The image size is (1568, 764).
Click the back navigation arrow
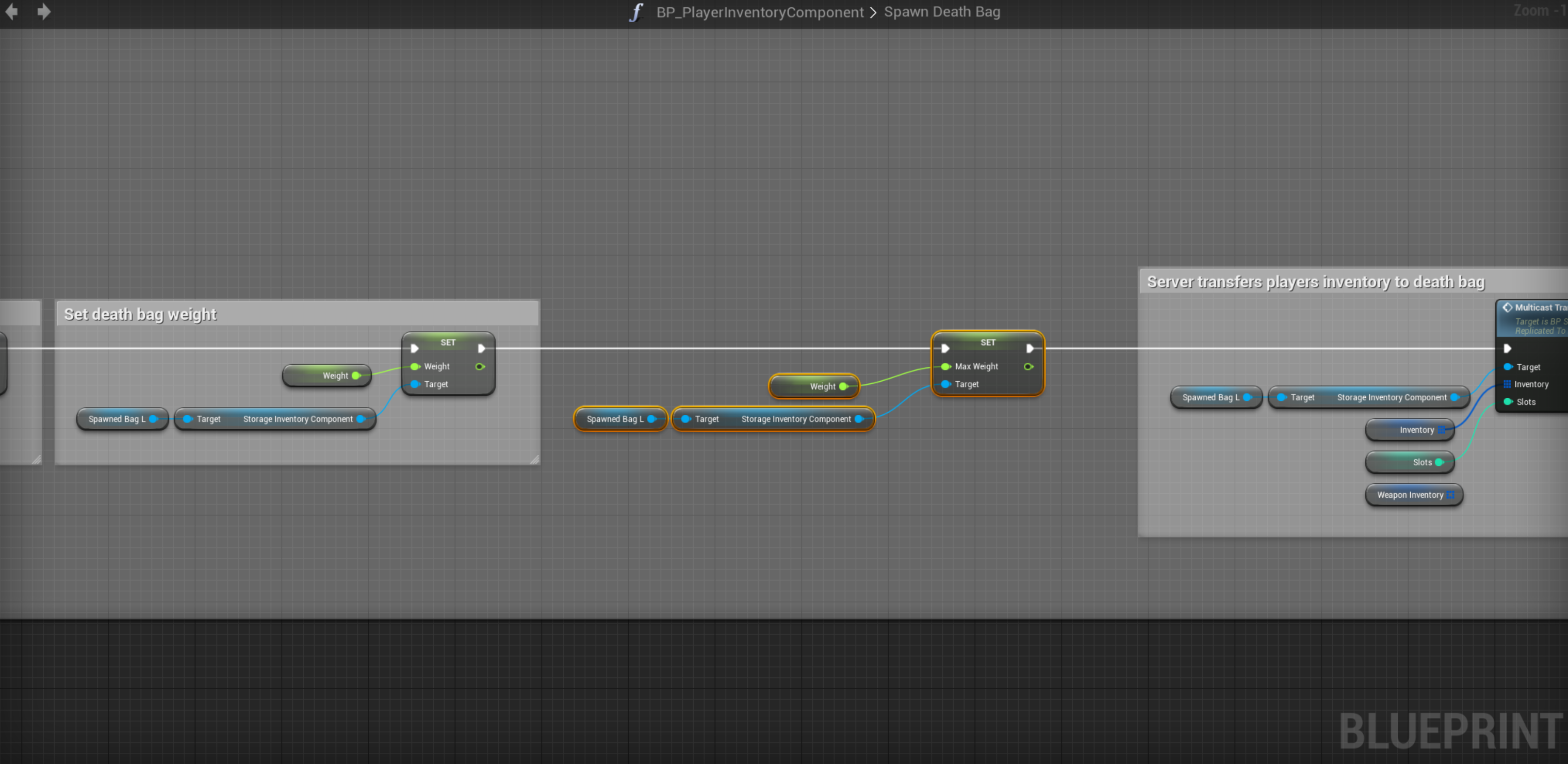11,11
